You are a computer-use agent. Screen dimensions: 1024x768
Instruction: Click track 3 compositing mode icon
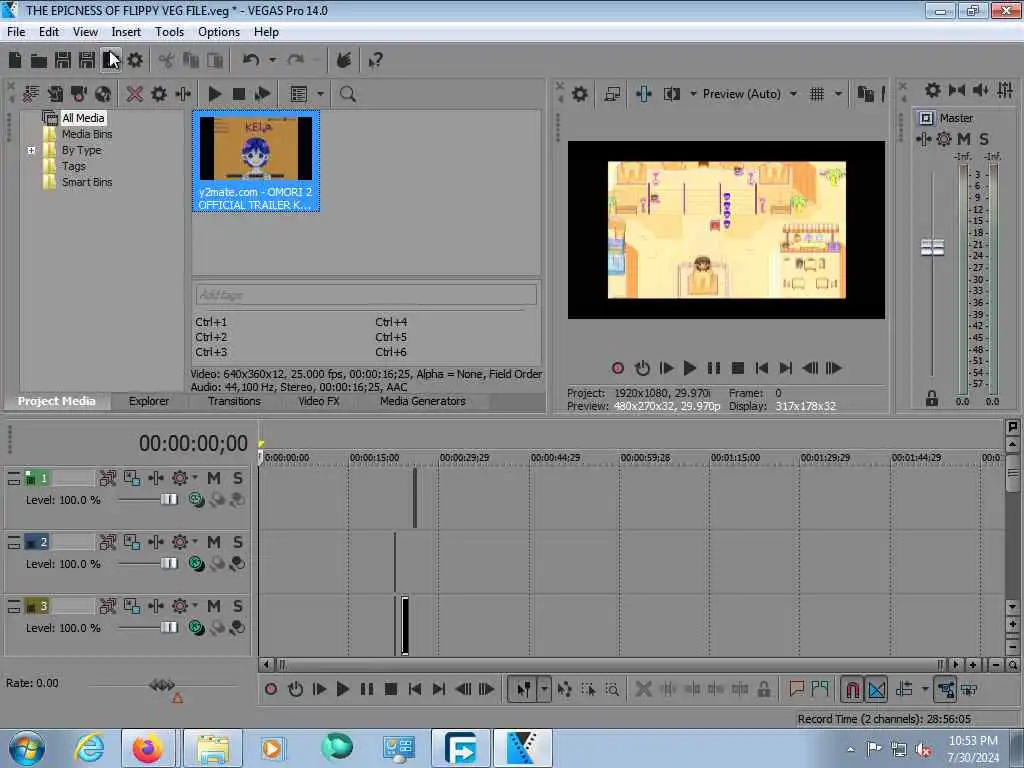pos(196,628)
